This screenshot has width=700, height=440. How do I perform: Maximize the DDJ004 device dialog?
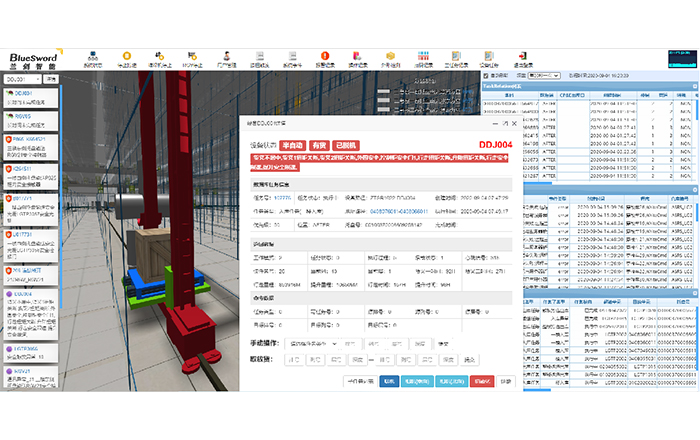[504, 123]
